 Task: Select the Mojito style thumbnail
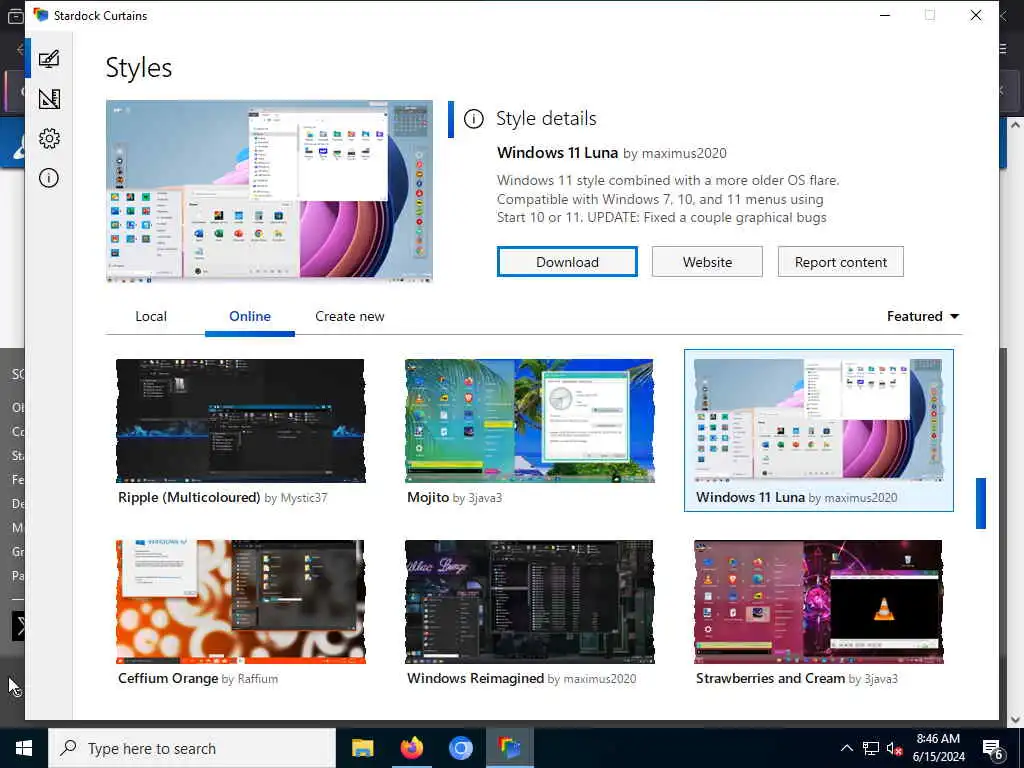tap(529, 421)
